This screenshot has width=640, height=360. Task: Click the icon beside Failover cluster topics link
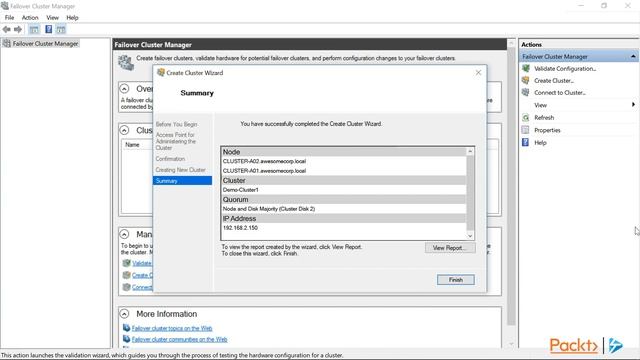point(127,328)
